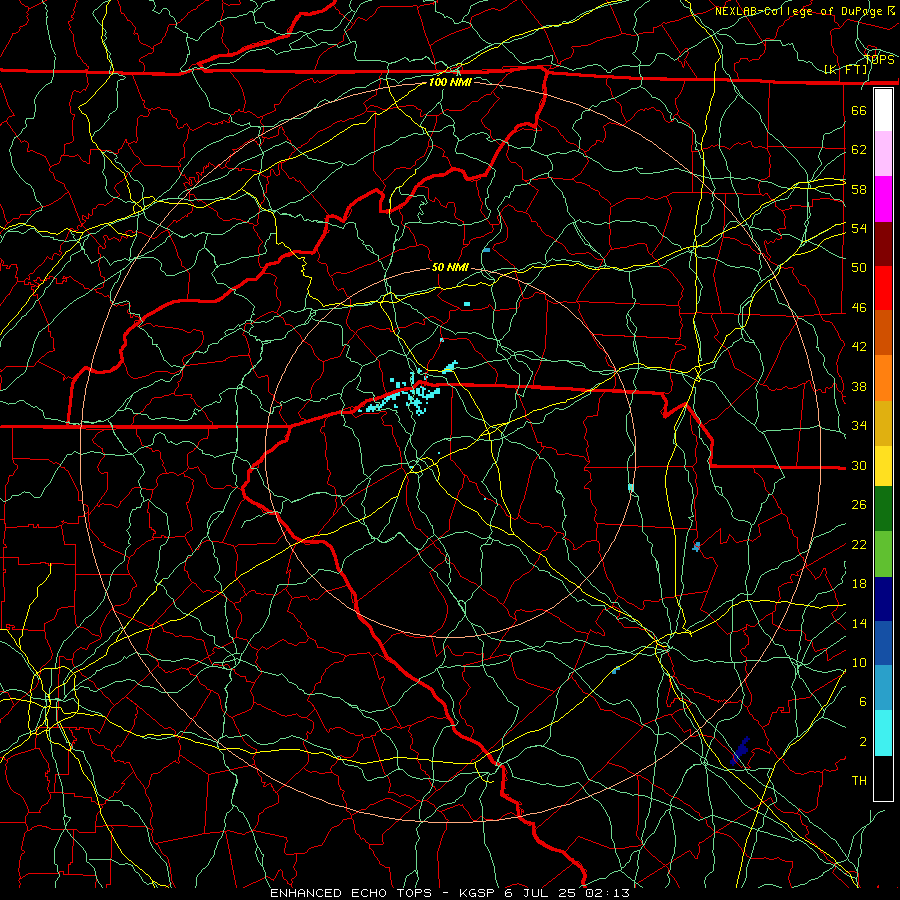Click the "TH" legend label
The image size is (900, 900).
tap(859, 781)
